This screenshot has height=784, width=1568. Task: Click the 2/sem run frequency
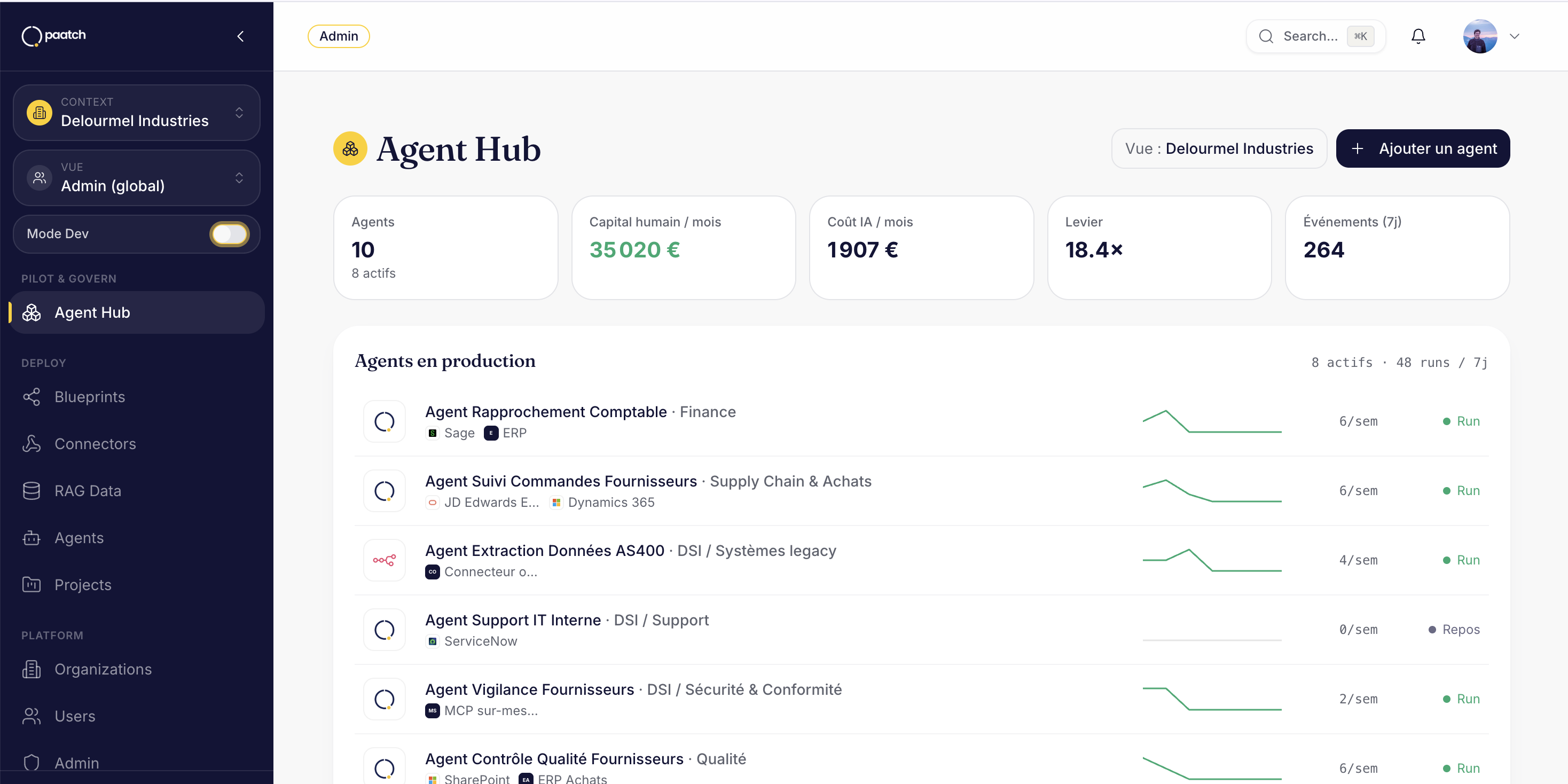point(1358,699)
